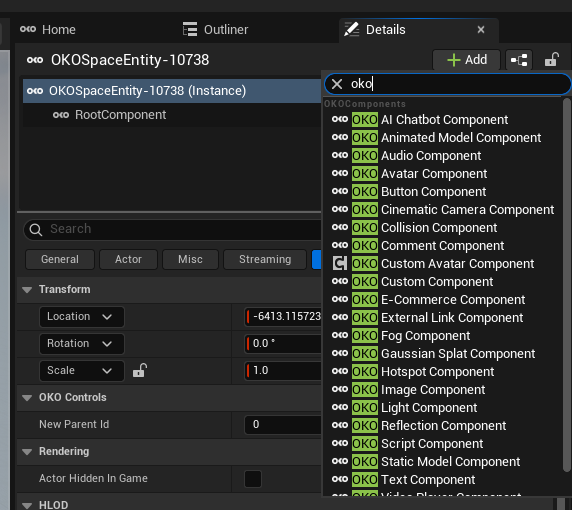Click the New Parent Id input field
The width and height of the screenshot is (572, 510).
tap(282, 425)
